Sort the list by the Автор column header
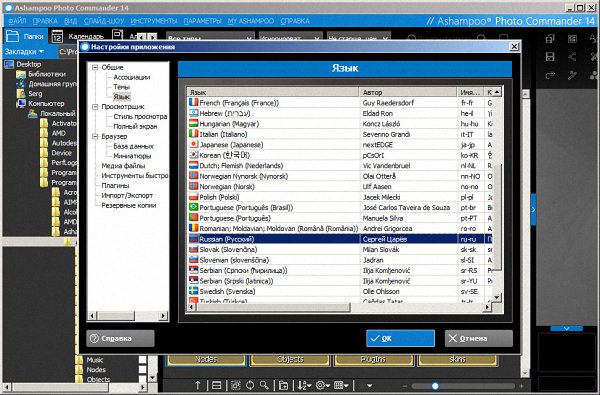600x395 pixels. click(408, 92)
